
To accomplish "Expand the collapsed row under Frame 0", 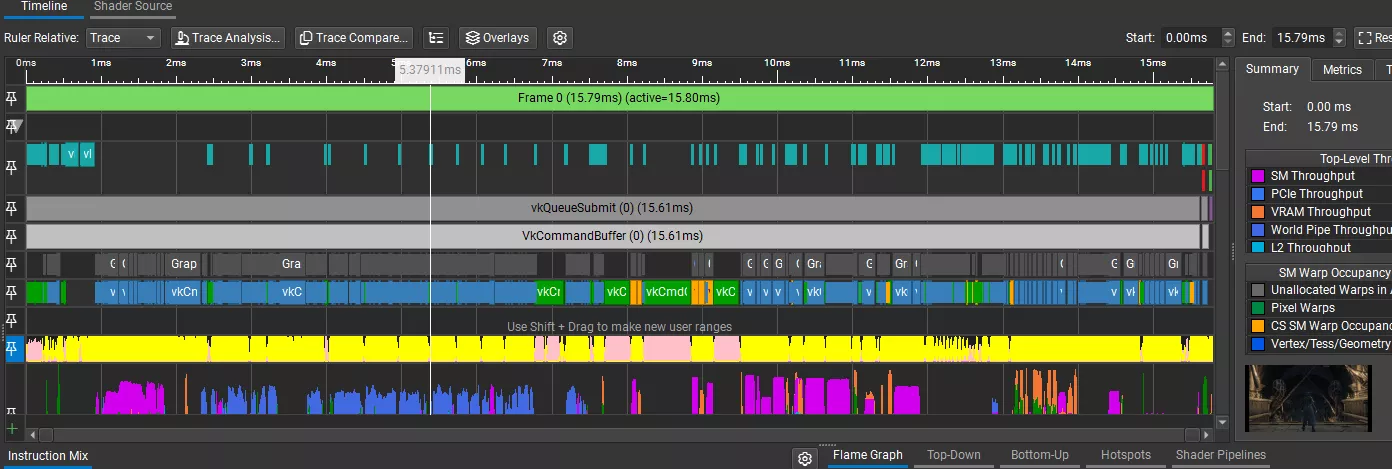I will click(12, 126).
